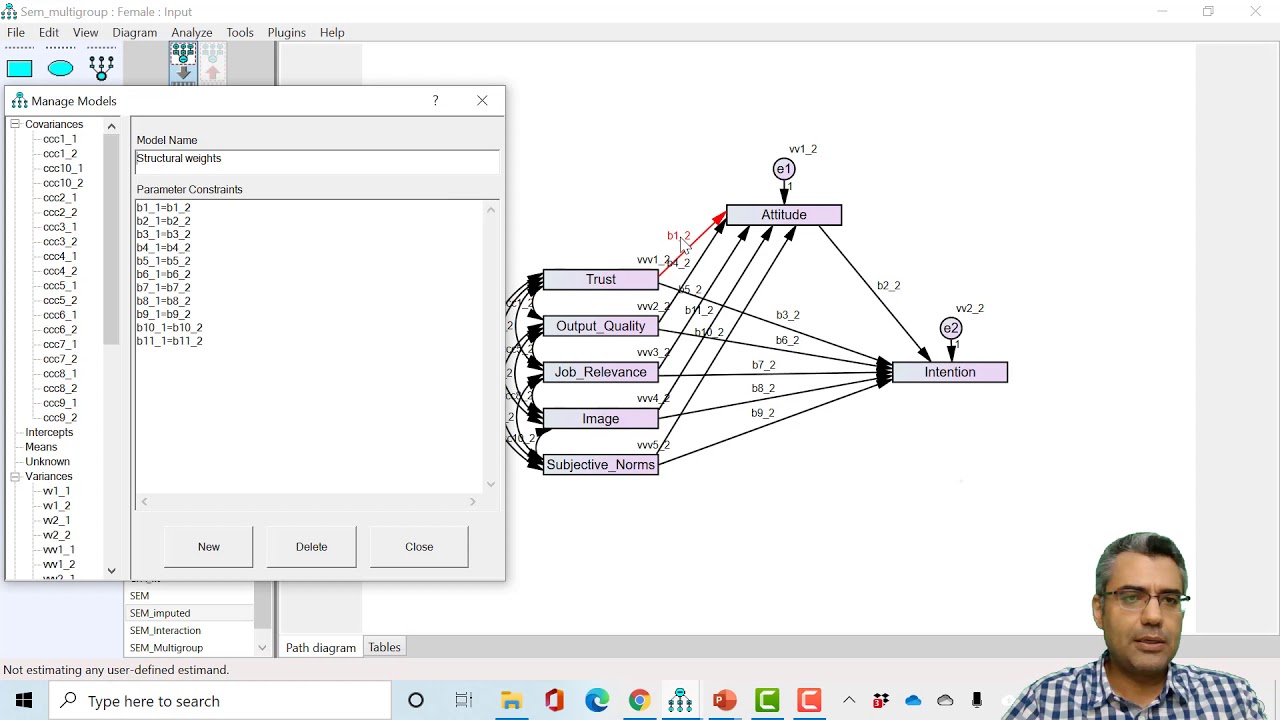
Task: Select SEM_Interaction in the file list
Action: pyautogui.click(x=165, y=630)
